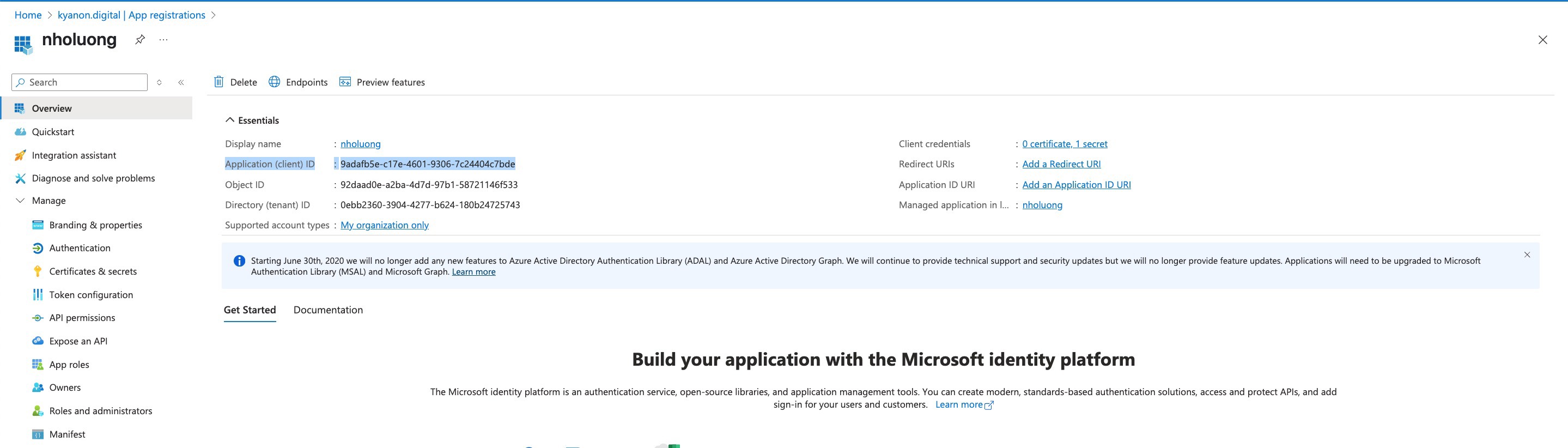Open 0 certificate, 1 secret link
This screenshot has height=448, width=1568.
click(x=1065, y=144)
